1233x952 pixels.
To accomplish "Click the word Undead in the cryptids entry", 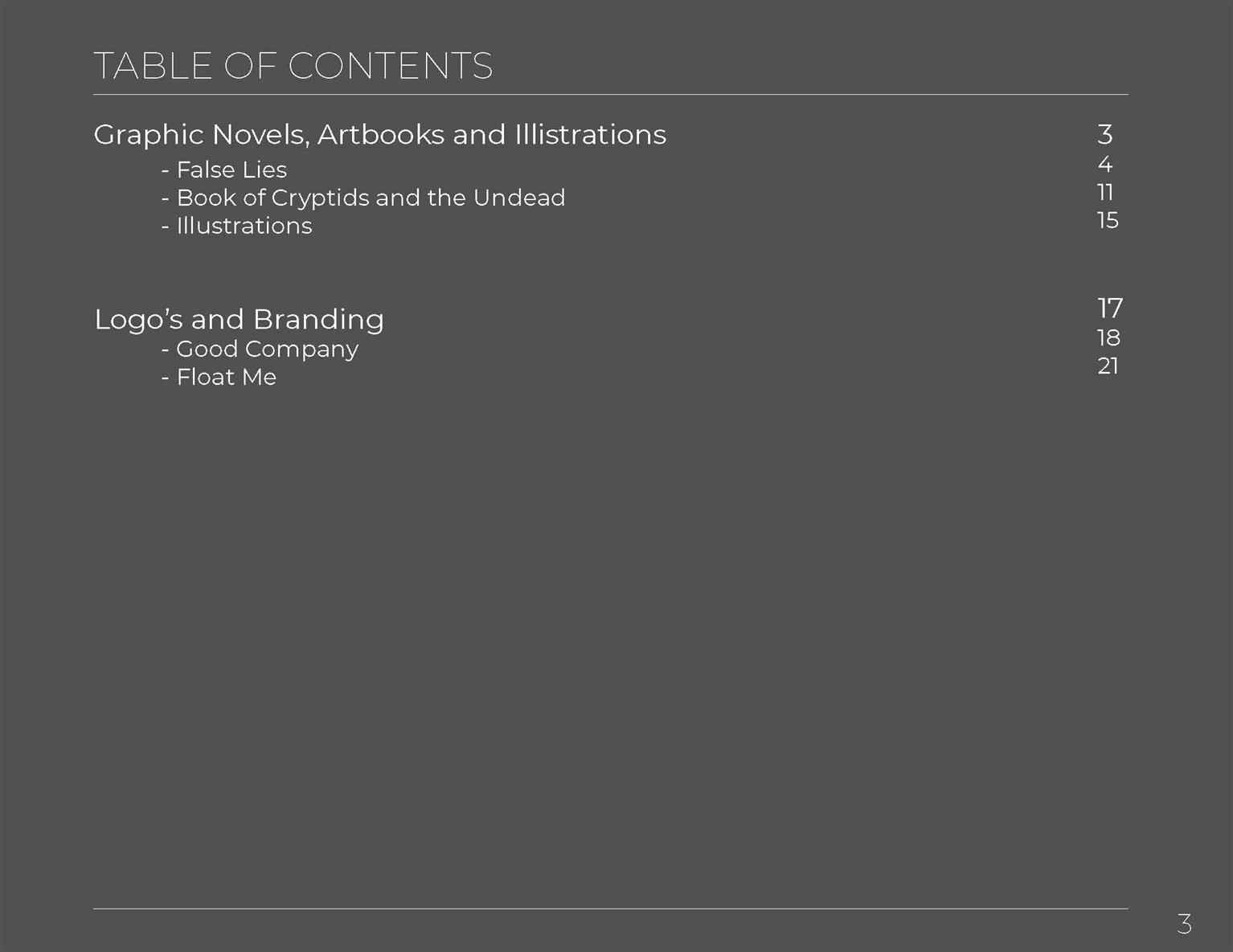I will click(x=519, y=198).
